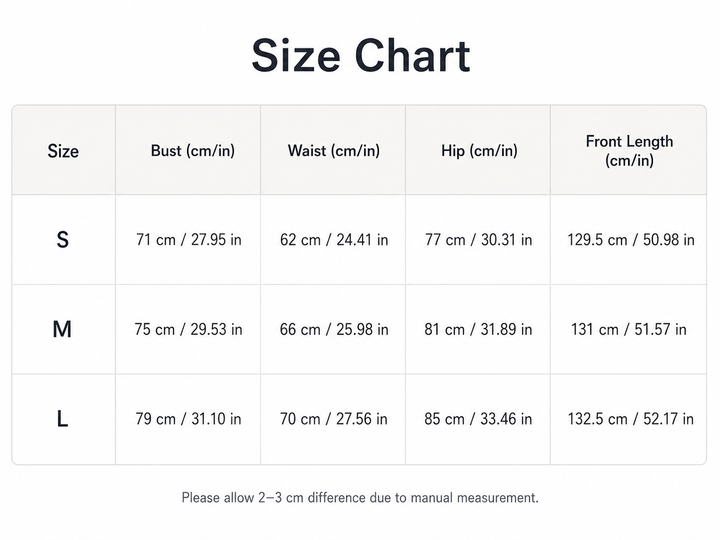Click the Waist (cm/in) header
Viewport: 720px width, 540px height.
click(x=334, y=151)
